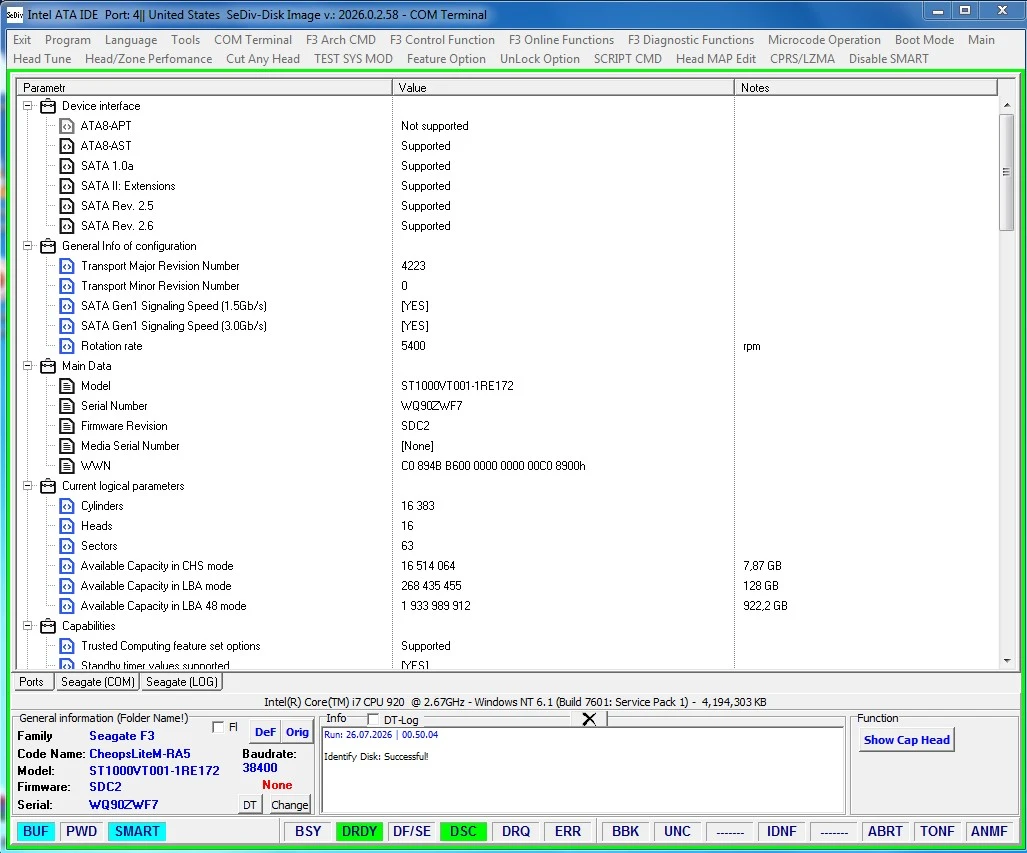Screen dimensions: 1027x853
Task: Click the ATA8-APT parameter icon
Action: click(x=67, y=126)
